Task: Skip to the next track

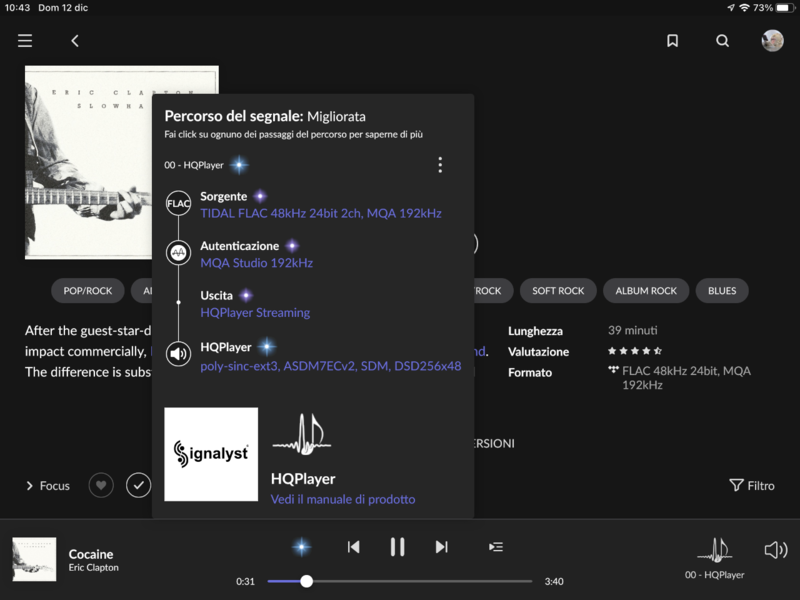Action: pos(441,547)
